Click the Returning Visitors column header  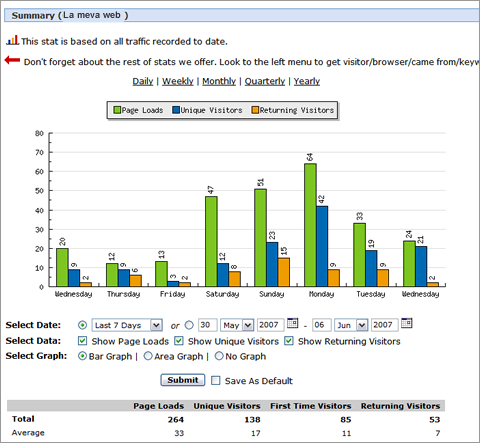400,406
